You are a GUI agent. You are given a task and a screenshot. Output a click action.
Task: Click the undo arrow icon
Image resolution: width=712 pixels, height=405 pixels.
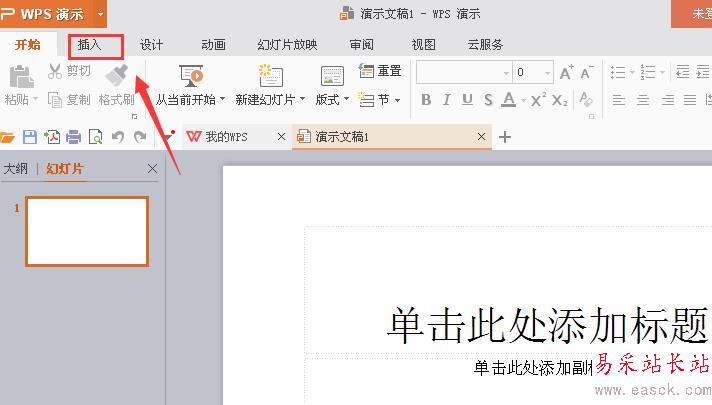point(118,137)
